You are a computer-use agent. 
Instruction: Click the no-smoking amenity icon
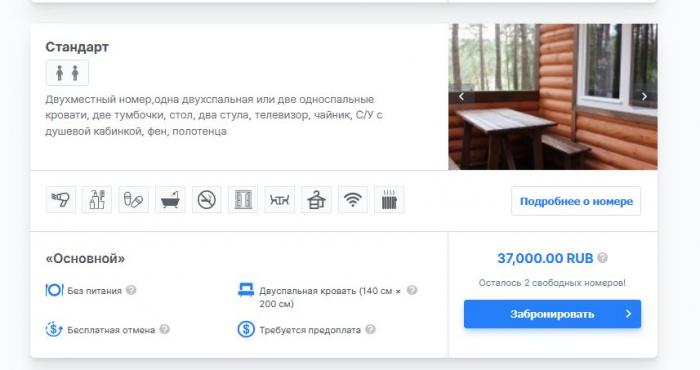[x=207, y=200]
